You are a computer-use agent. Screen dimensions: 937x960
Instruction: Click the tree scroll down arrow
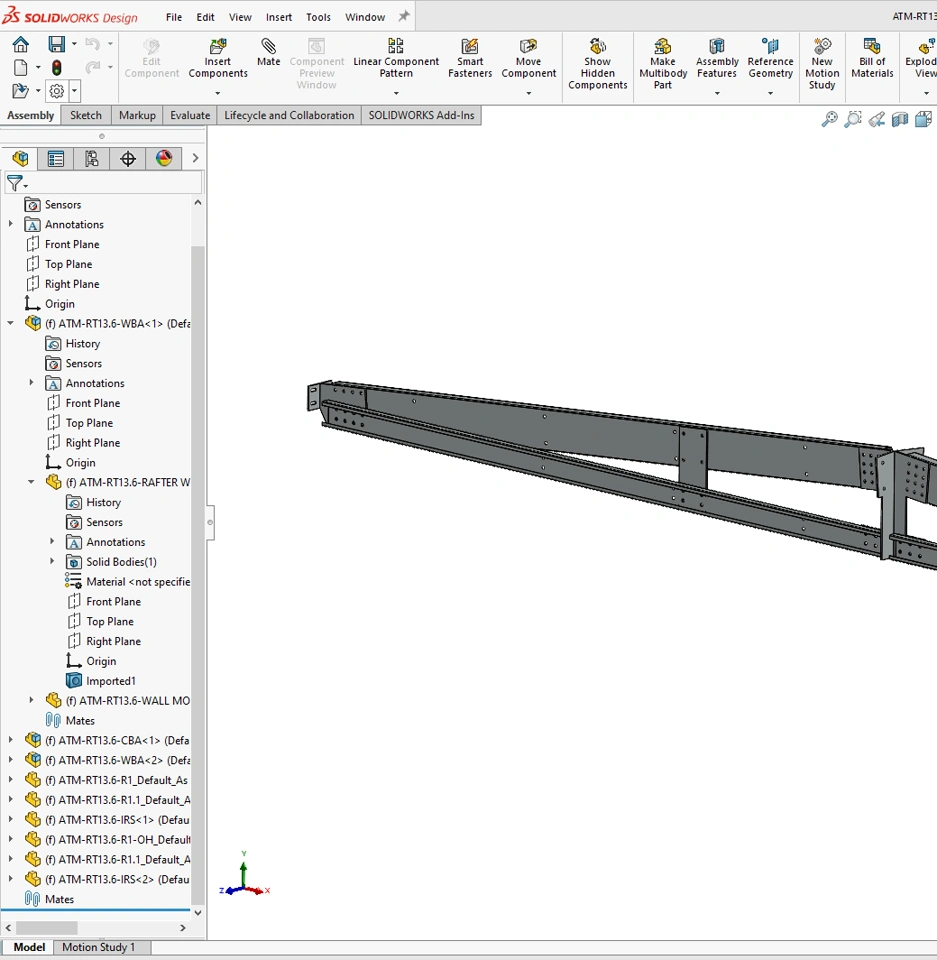198,912
